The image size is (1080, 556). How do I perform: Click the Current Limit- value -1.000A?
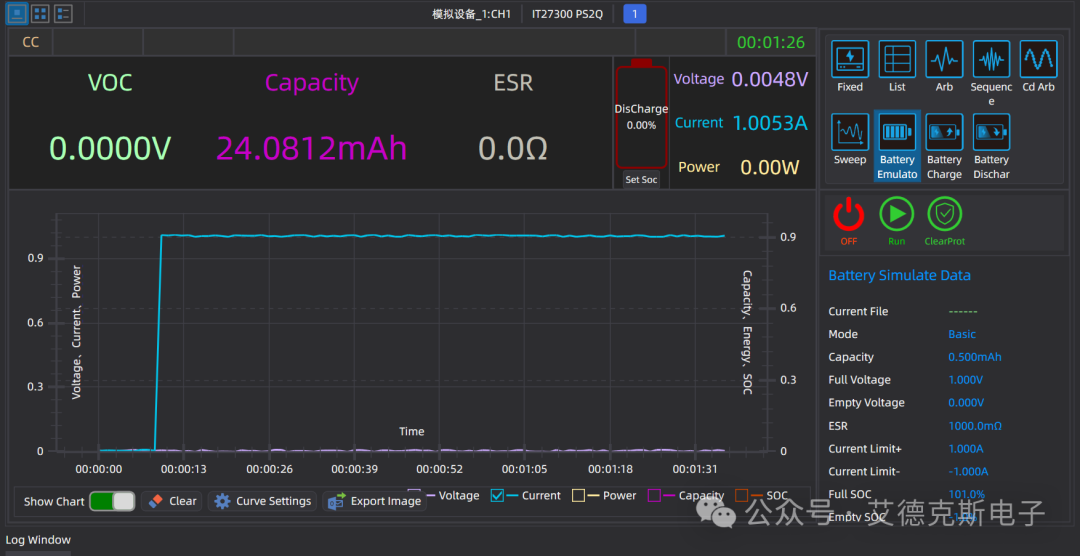click(x=968, y=471)
